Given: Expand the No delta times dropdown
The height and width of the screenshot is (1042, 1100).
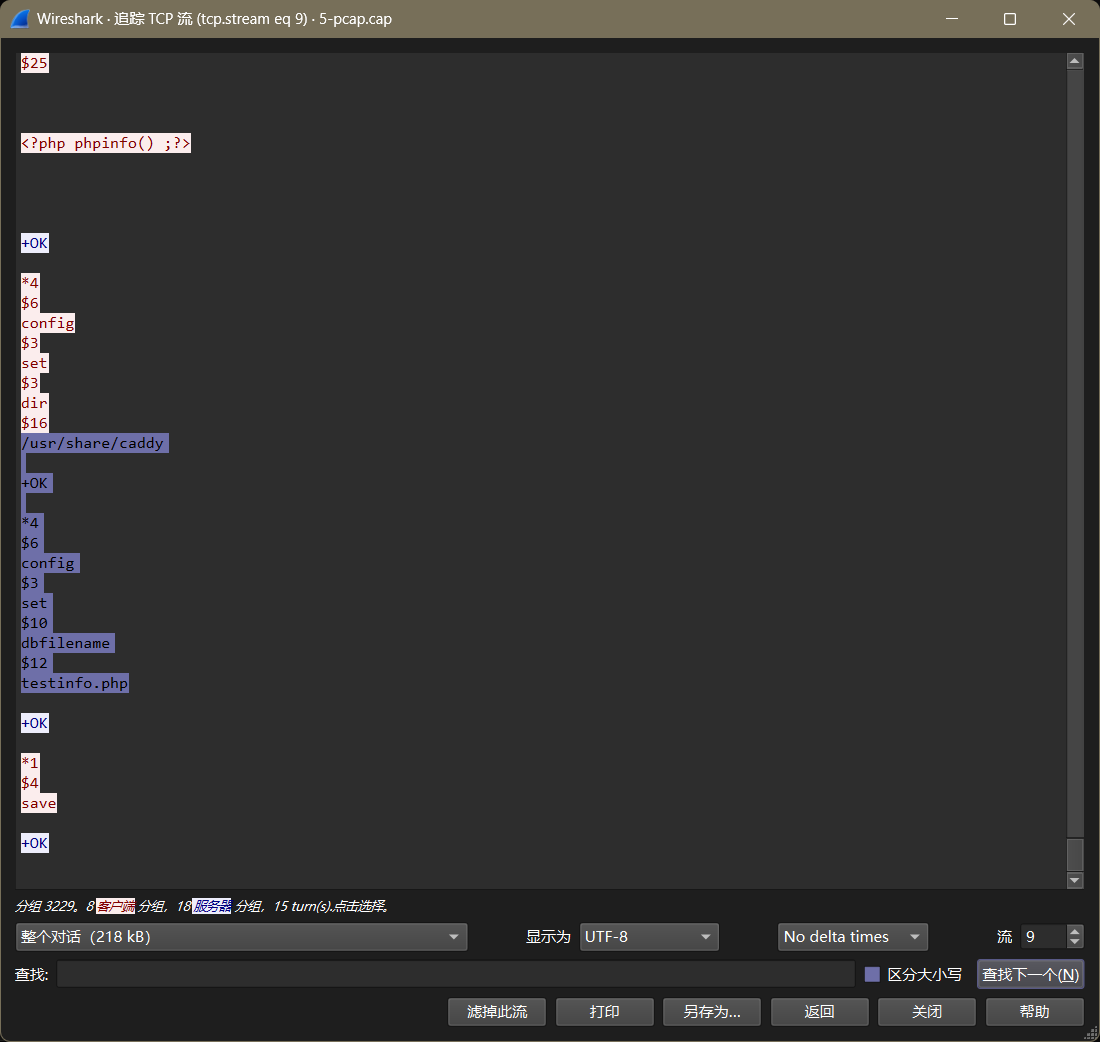Looking at the screenshot, I should pos(852,937).
